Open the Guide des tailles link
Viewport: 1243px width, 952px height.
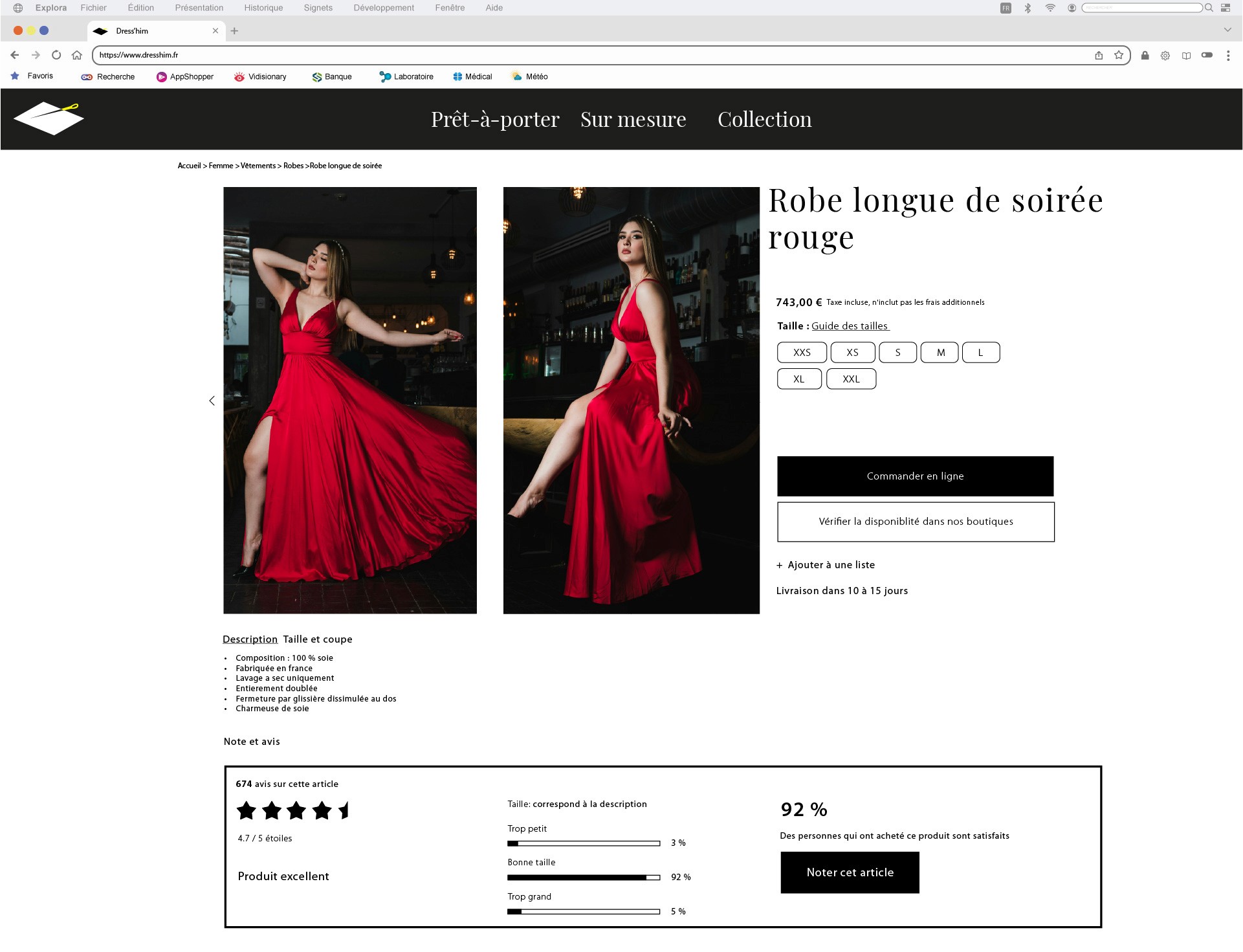pos(850,326)
